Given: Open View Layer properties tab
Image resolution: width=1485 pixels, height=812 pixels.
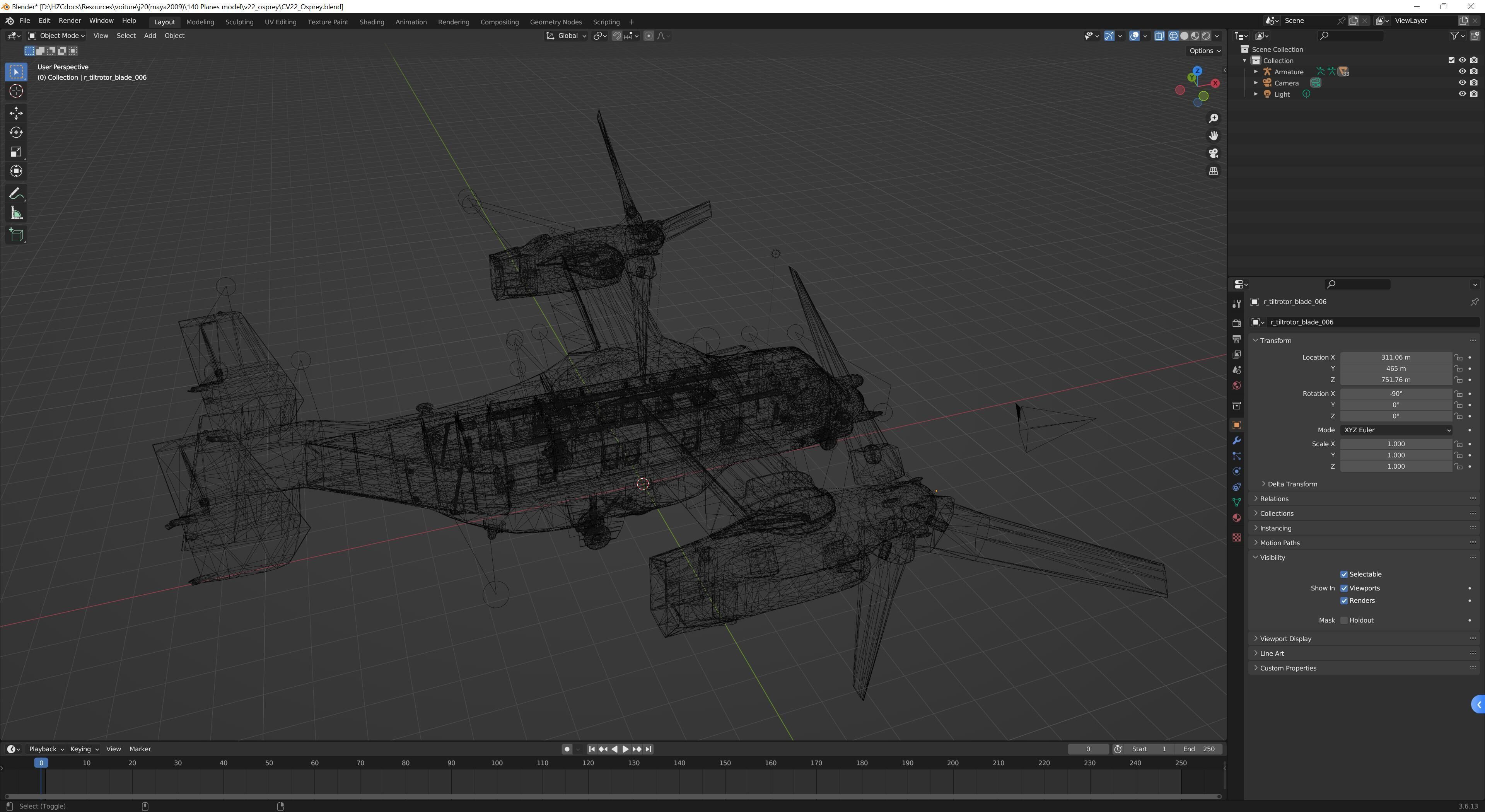Looking at the screenshot, I should [1236, 355].
